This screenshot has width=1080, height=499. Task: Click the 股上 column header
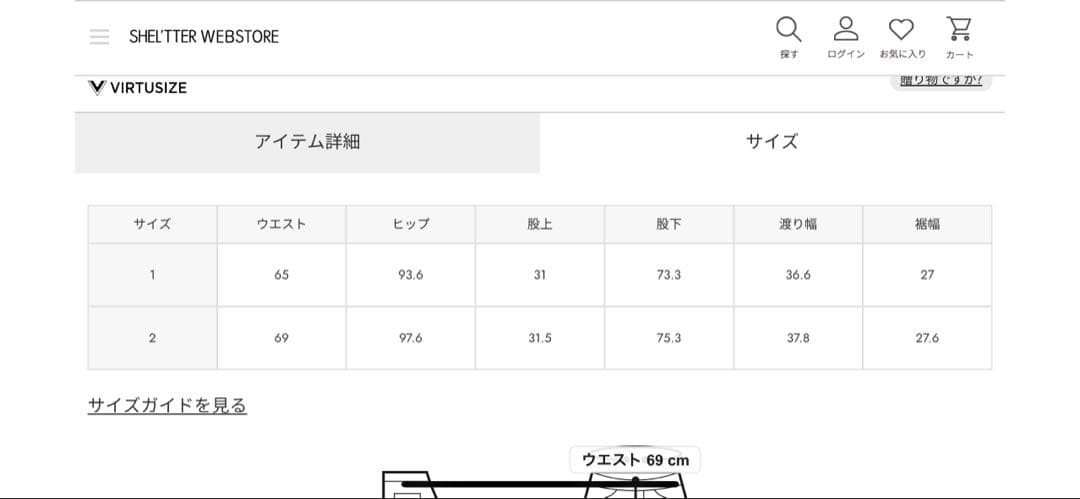[x=540, y=224]
